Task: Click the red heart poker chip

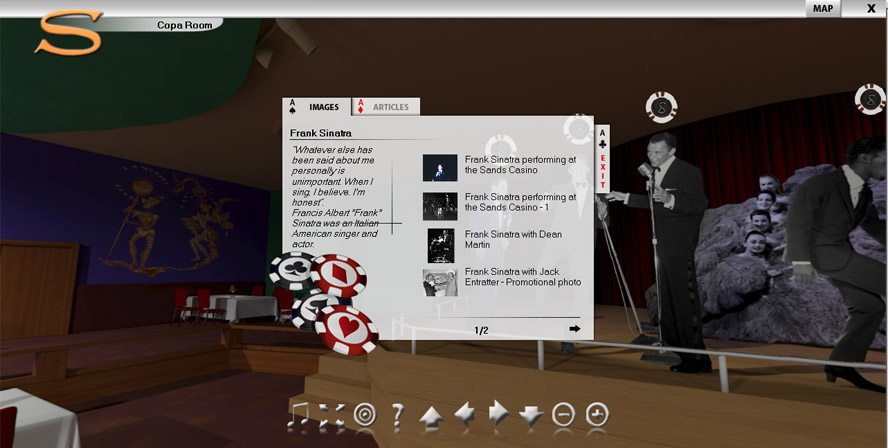Action: [347, 330]
